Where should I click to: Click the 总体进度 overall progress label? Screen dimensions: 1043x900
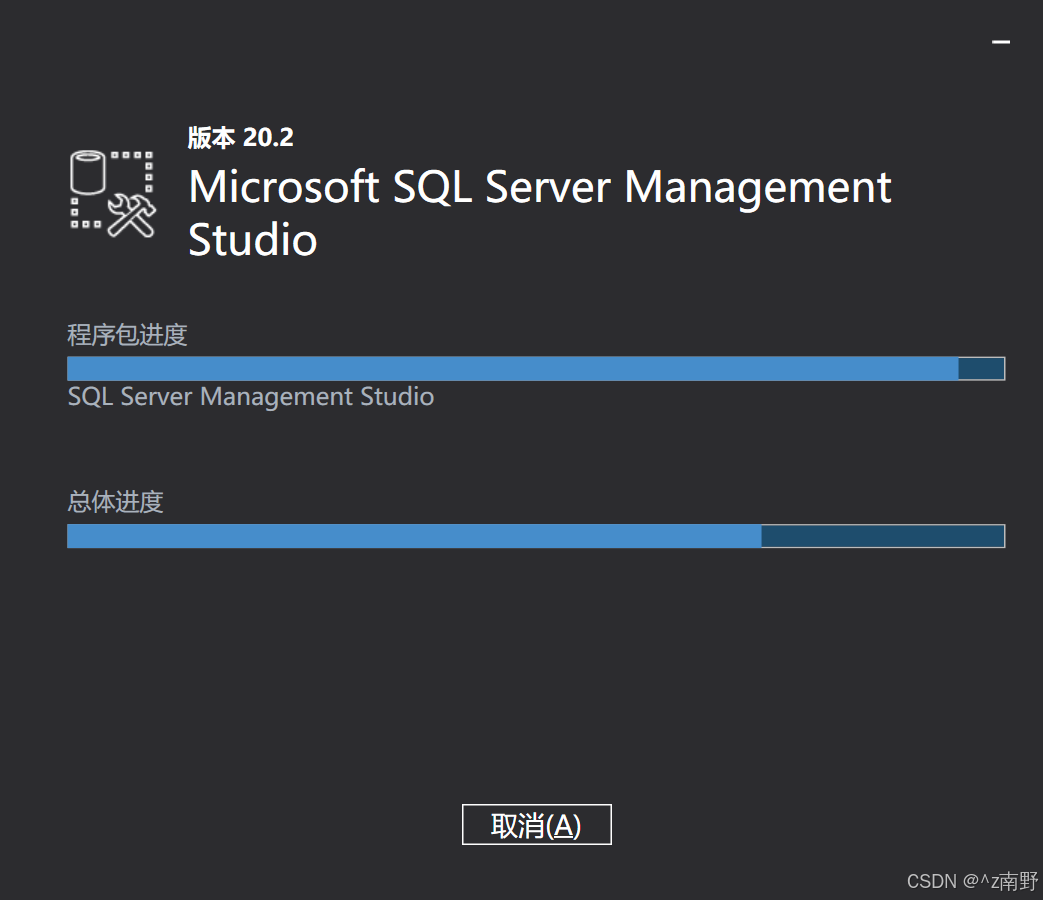113,502
